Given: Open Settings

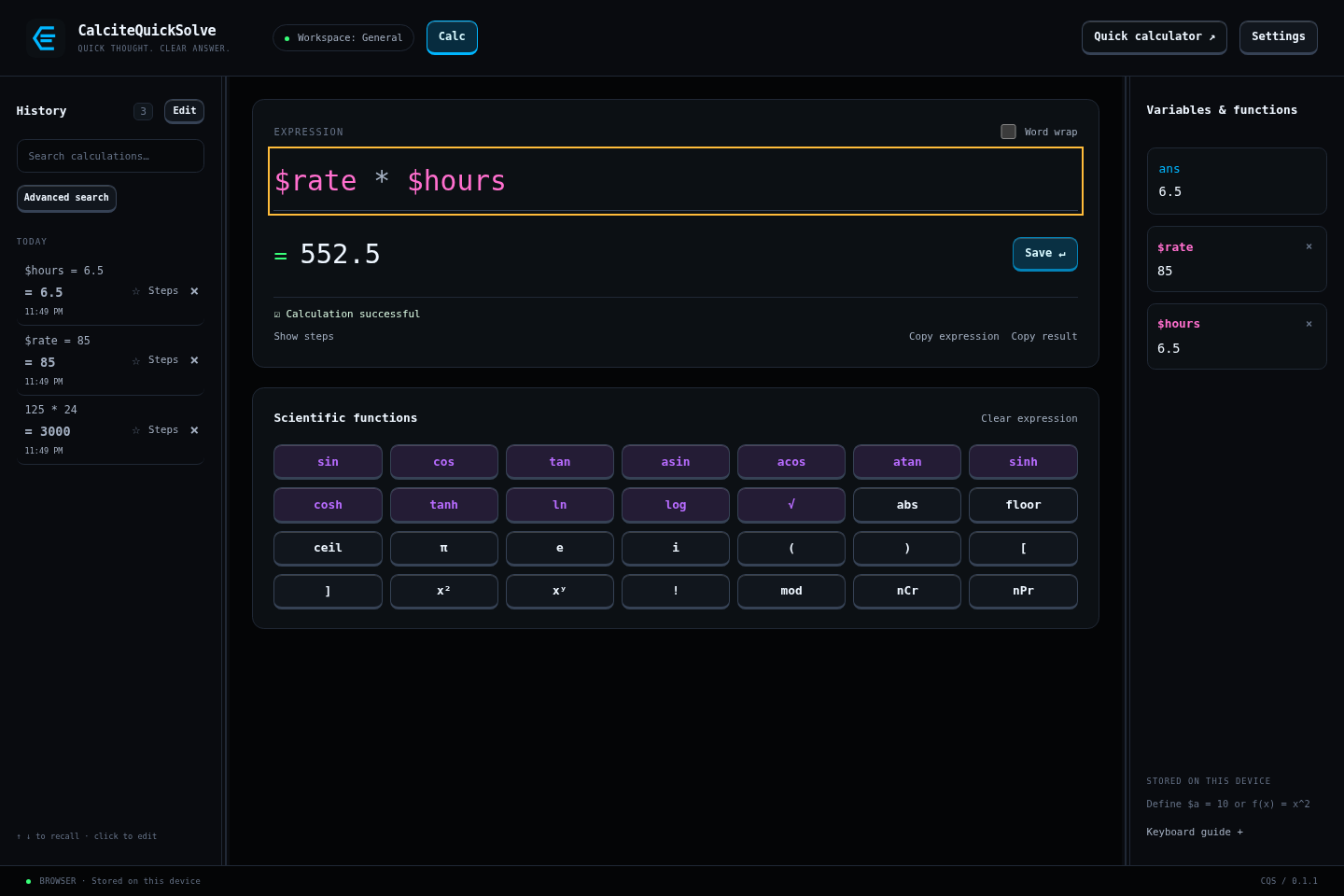Looking at the screenshot, I should (1279, 37).
